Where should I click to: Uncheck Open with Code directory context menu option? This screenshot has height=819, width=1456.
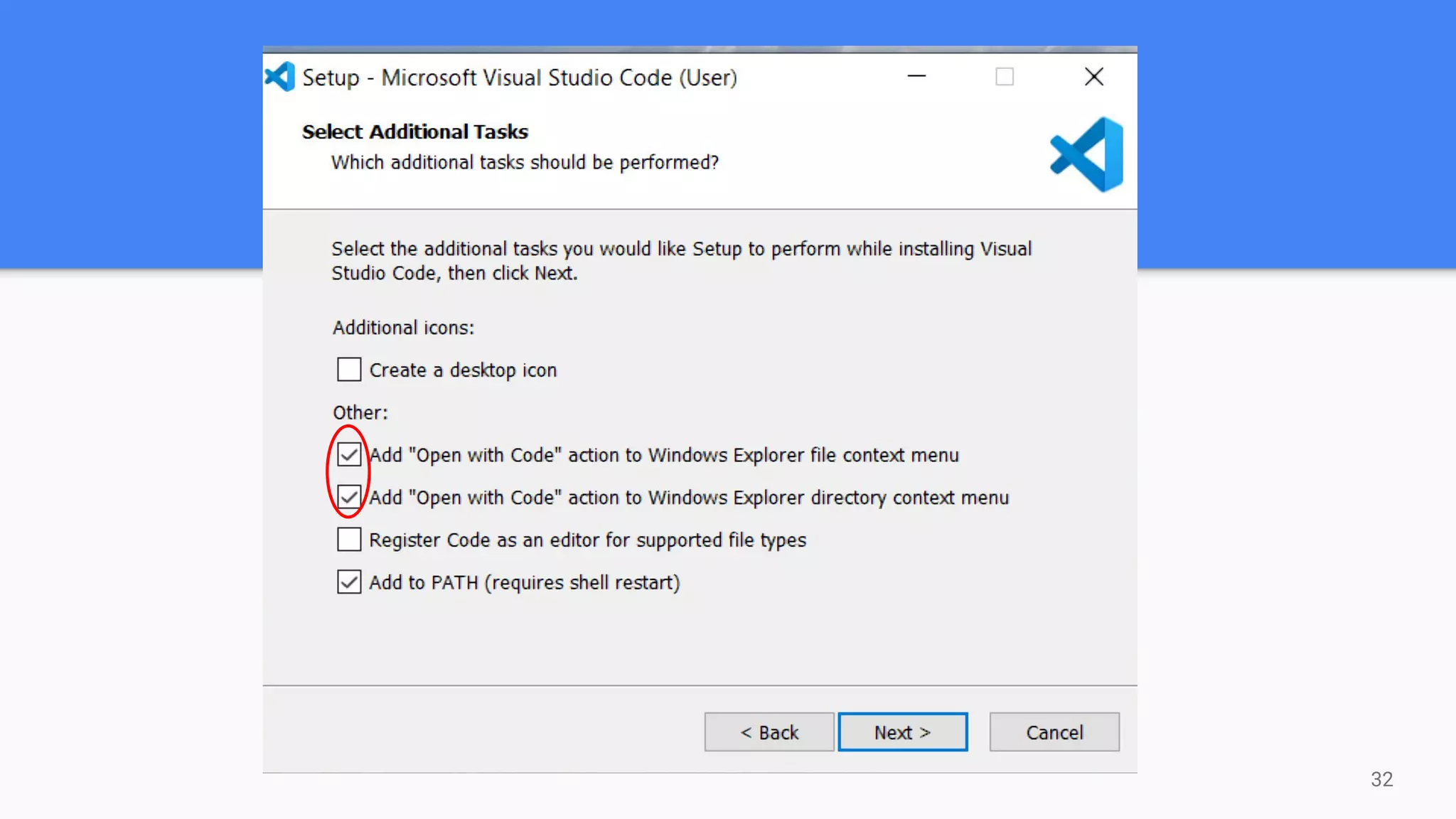[348, 497]
